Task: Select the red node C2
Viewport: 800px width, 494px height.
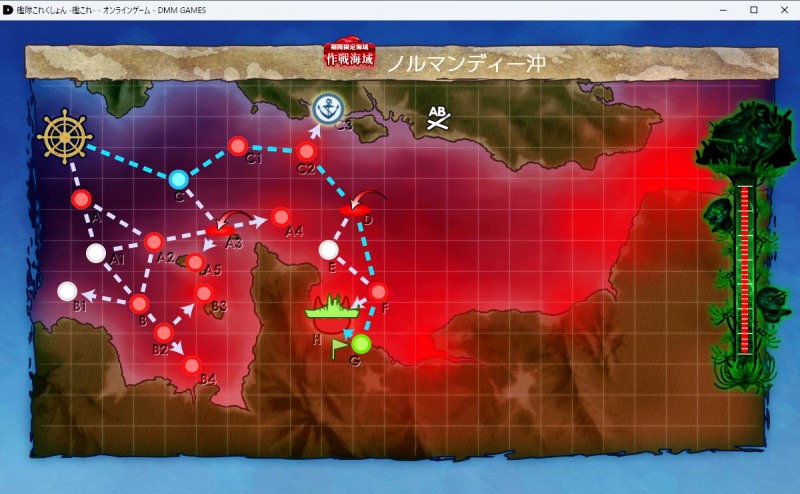Action: [x=306, y=151]
